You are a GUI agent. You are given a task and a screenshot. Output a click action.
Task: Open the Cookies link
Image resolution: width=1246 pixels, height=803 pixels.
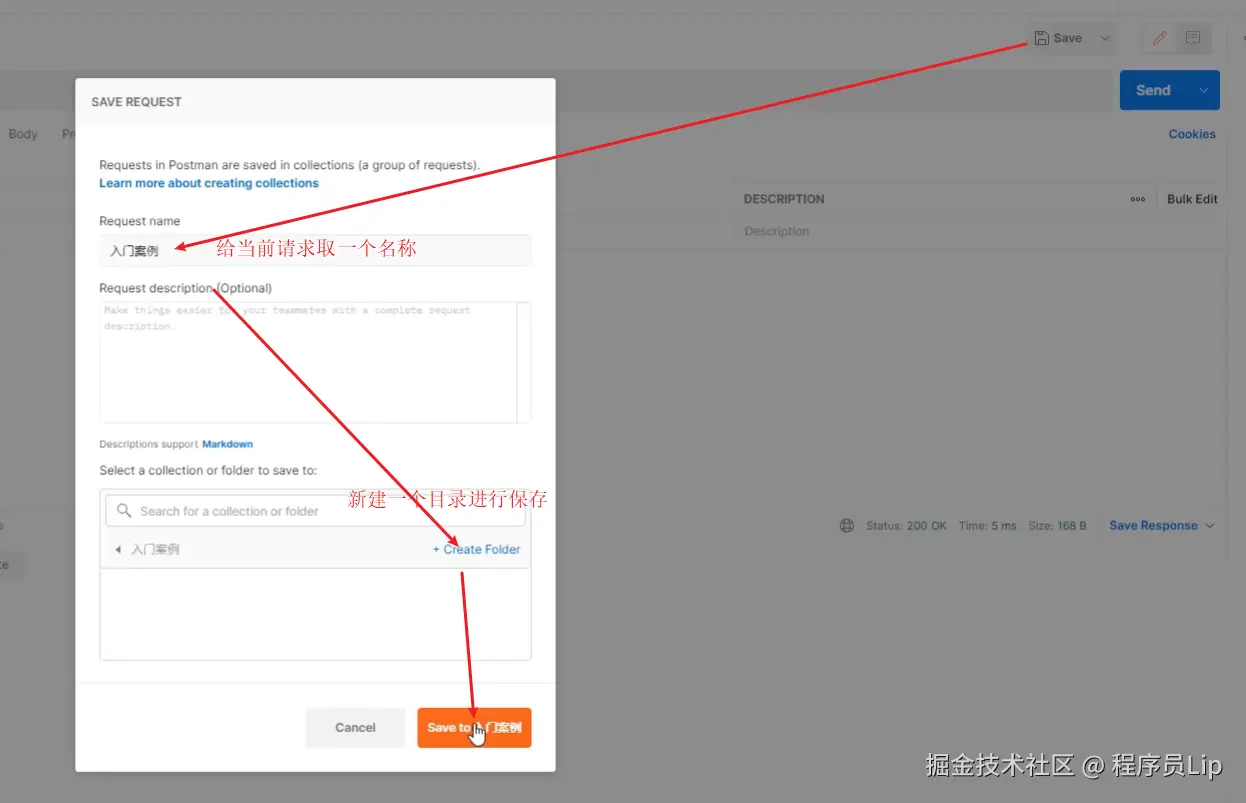click(x=1192, y=134)
